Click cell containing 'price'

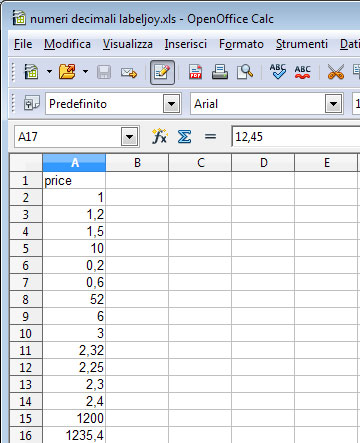[x=74, y=180]
